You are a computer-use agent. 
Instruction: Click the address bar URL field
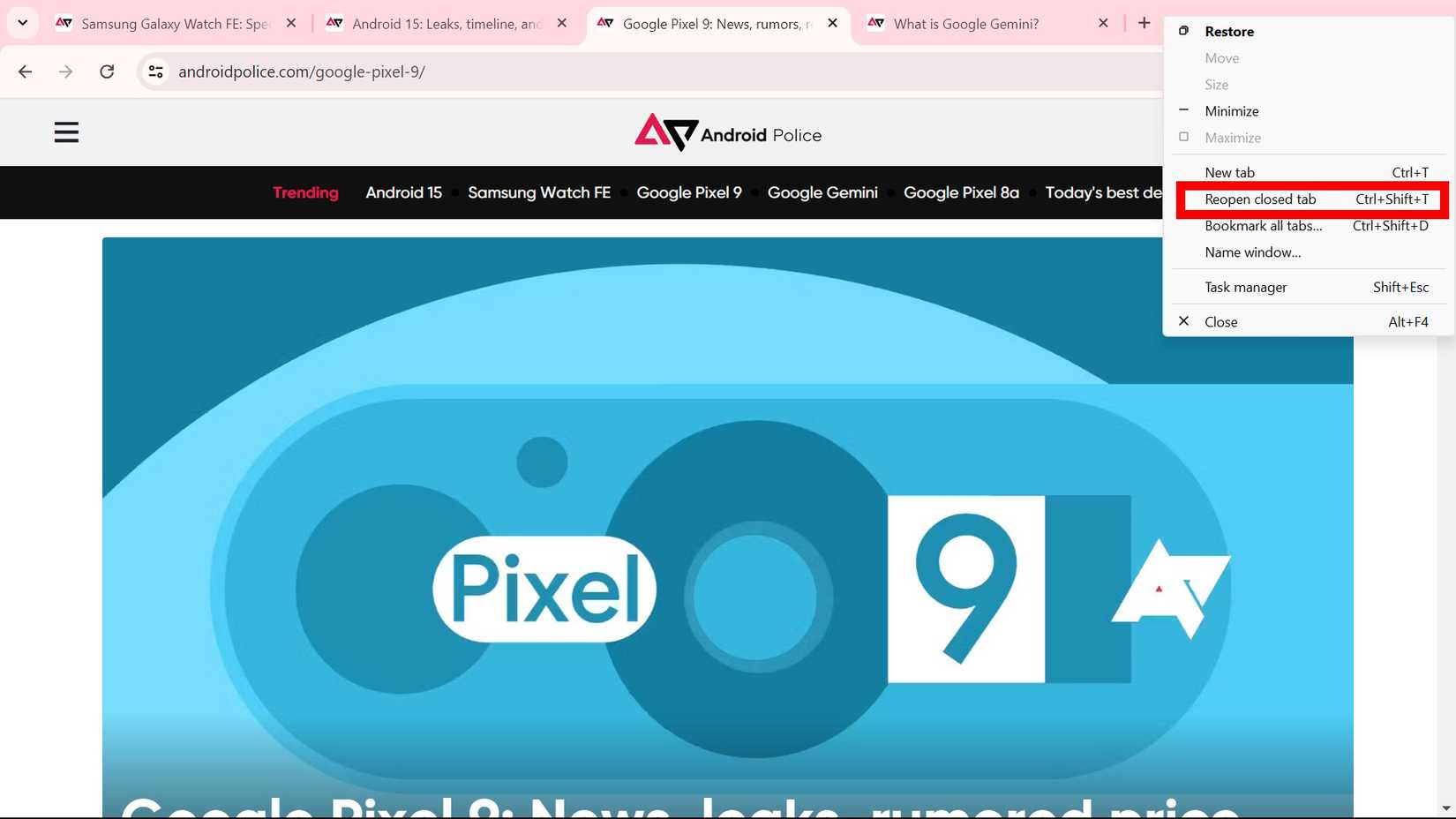pyautogui.click(x=618, y=71)
